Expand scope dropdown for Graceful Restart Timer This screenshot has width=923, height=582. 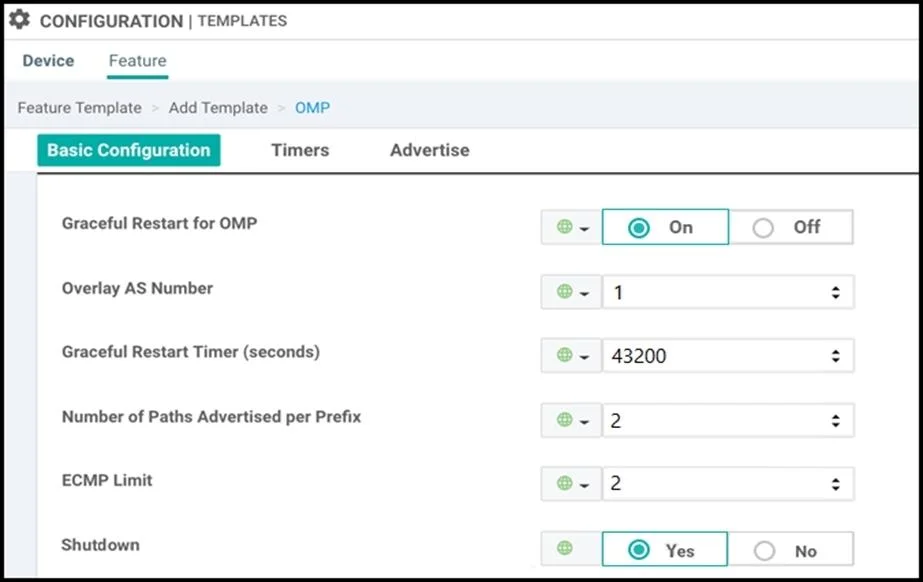click(x=585, y=357)
